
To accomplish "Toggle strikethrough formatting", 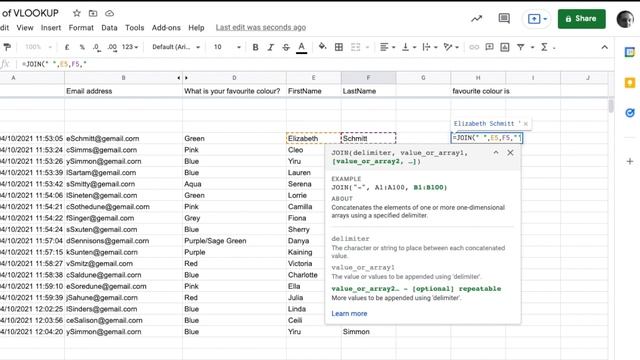I will 286,47.
